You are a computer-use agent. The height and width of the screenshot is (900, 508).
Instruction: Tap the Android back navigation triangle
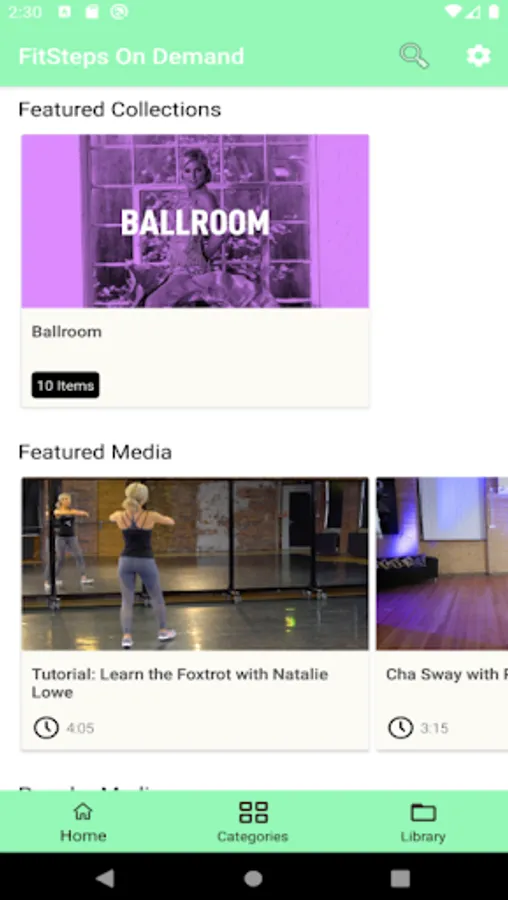[105, 878]
